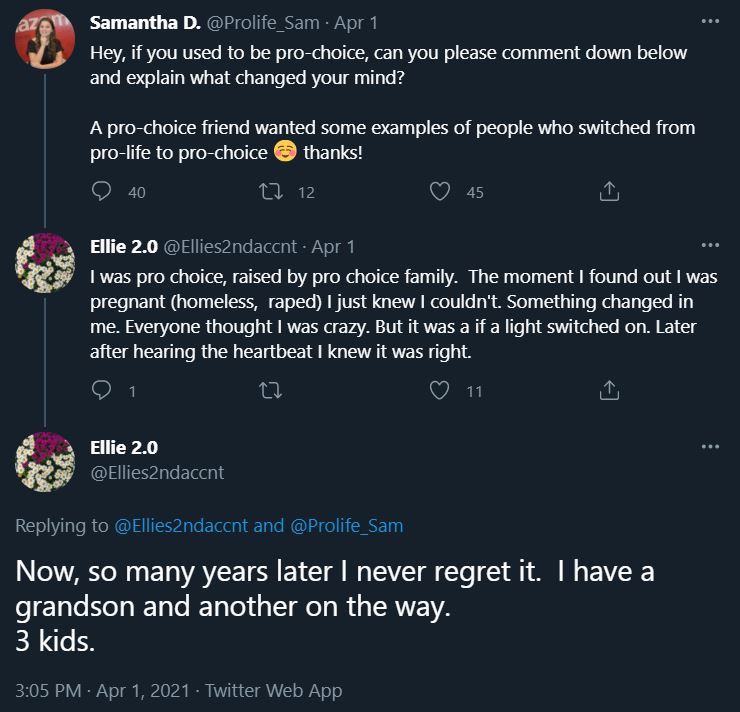The height and width of the screenshot is (712, 740).
Task: Open more options on Ellie's first reply
Action: pyautogui.click(x=710, y=245)
